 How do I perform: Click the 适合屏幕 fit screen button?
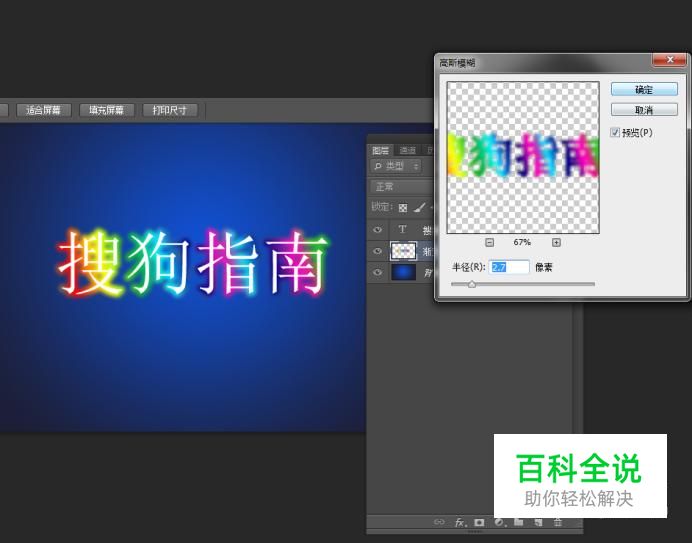(x=43, y=110)
